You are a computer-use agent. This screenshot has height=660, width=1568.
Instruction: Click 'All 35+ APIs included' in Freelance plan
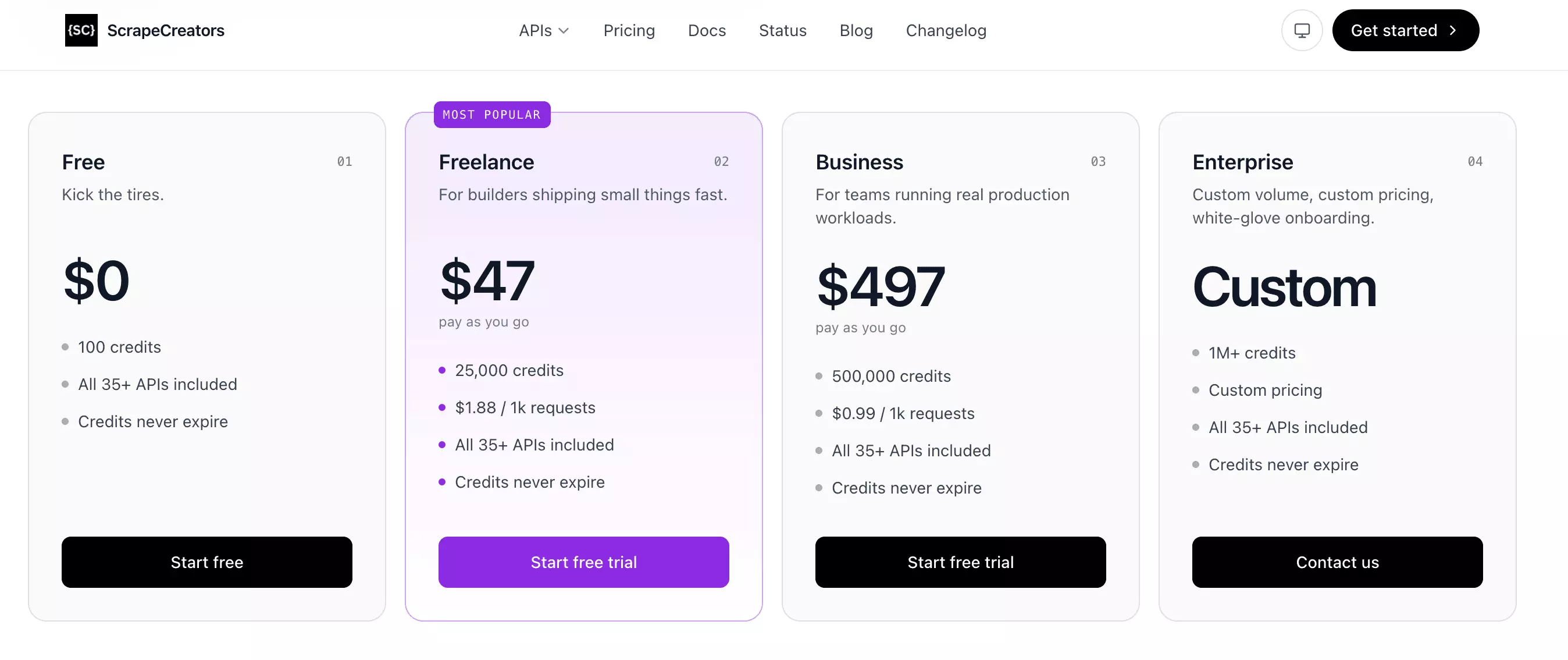[534, 445]
